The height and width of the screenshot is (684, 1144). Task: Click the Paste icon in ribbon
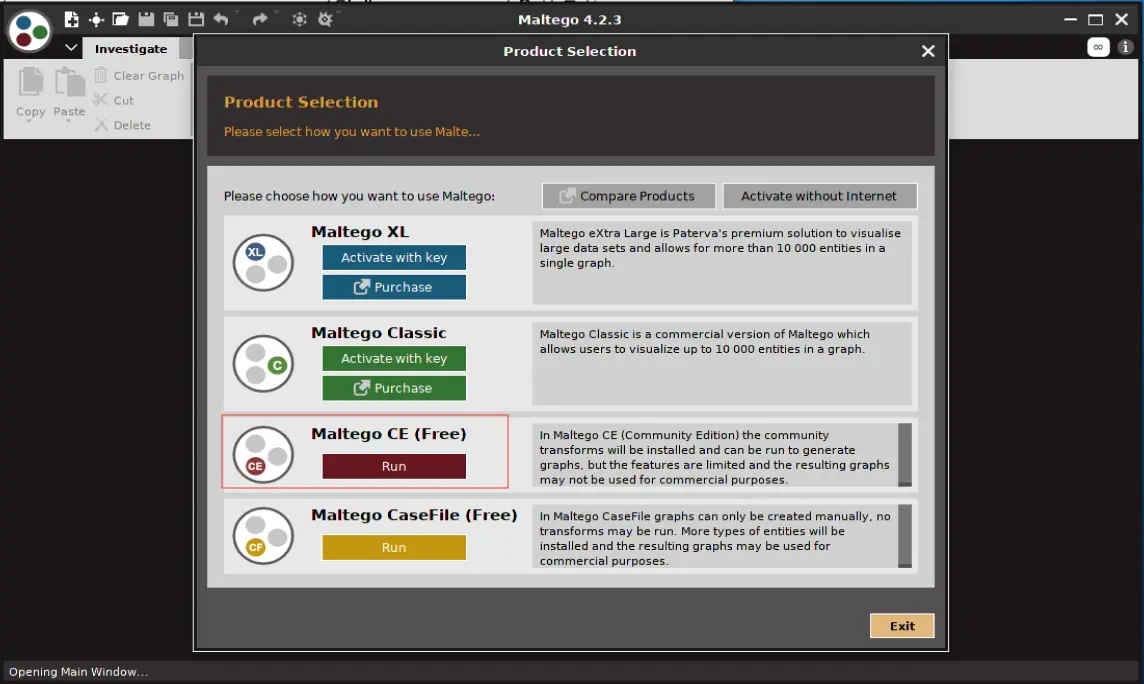69,82
